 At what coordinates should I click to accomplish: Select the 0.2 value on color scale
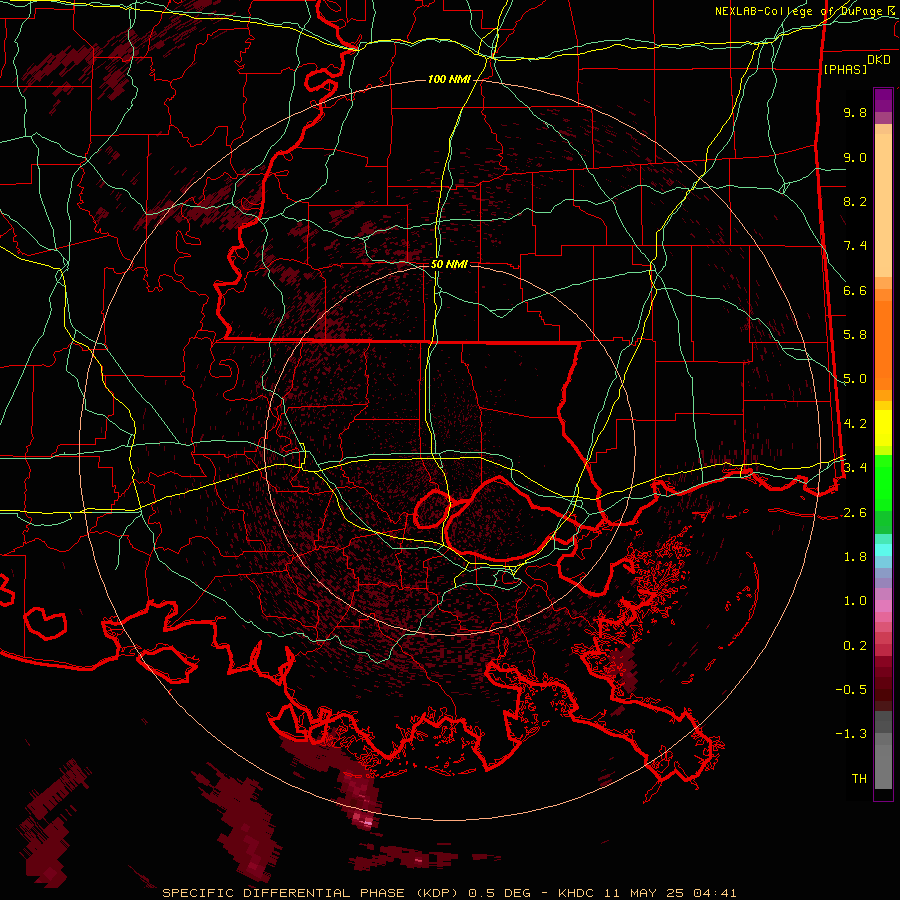(x=855, y=646)
